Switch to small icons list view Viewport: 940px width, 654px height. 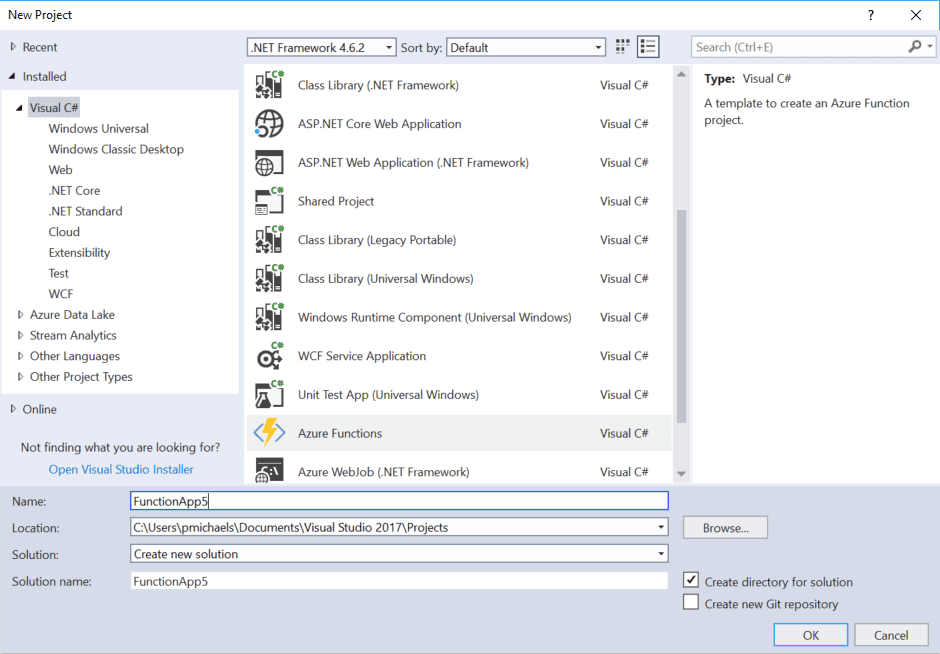(648, 47)
